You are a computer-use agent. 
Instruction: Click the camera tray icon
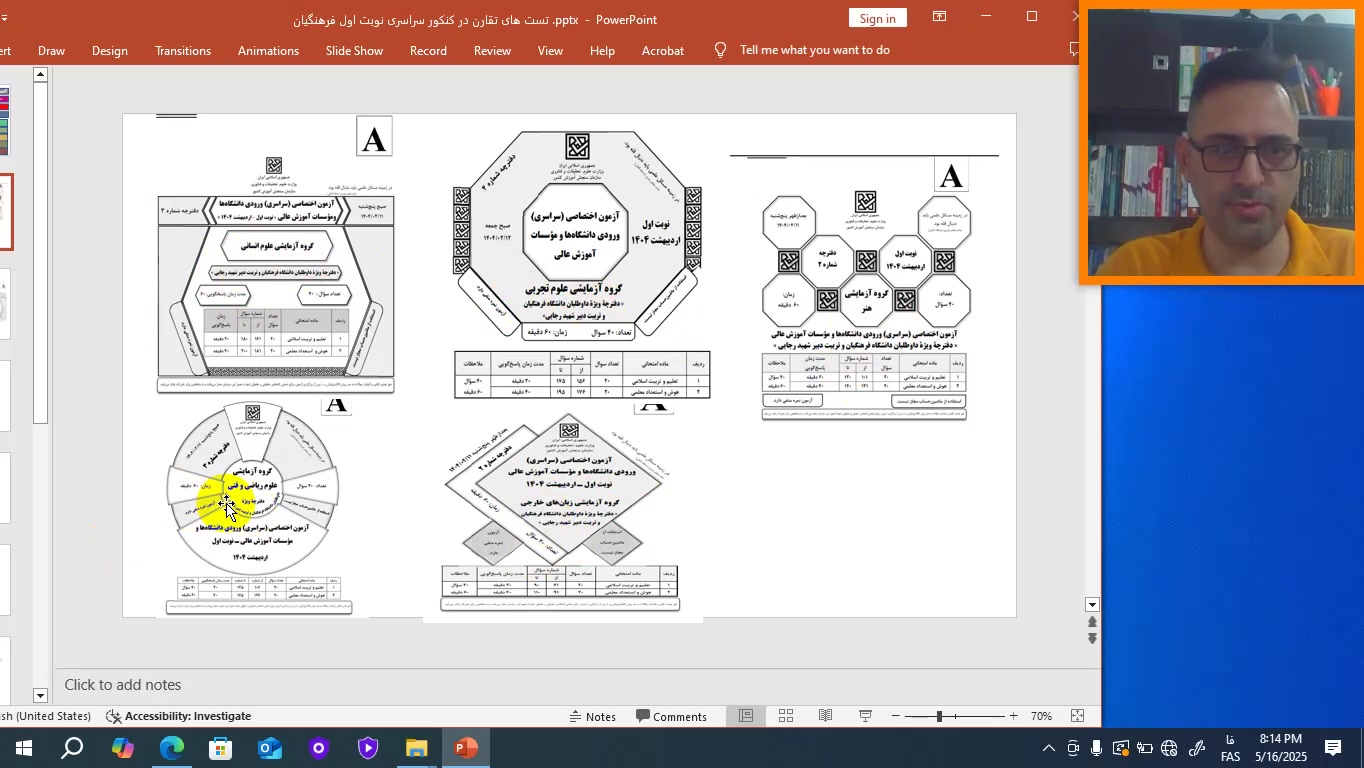1073,748
